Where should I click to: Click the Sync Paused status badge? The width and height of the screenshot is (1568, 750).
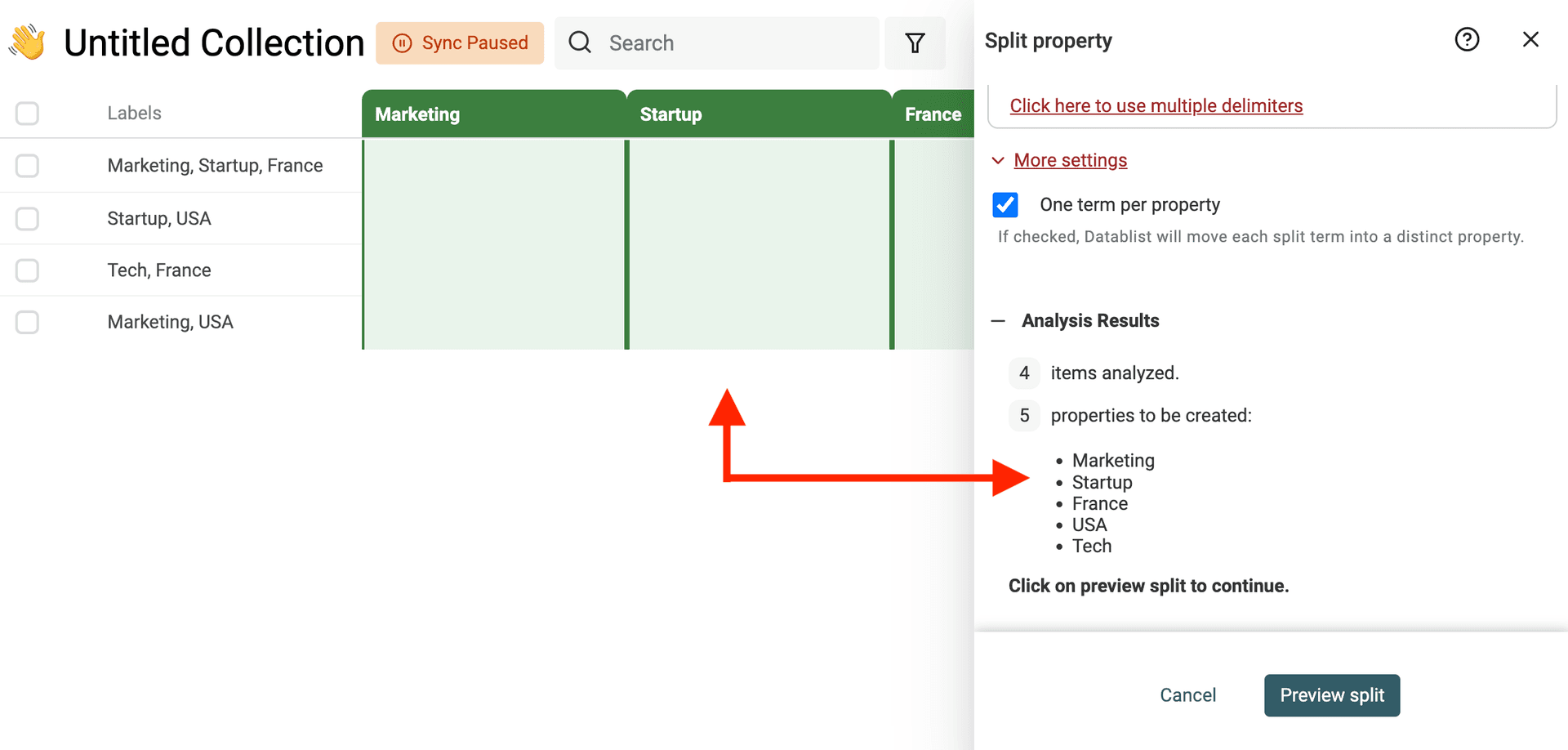pyautogui.click(x=460, y=43)
